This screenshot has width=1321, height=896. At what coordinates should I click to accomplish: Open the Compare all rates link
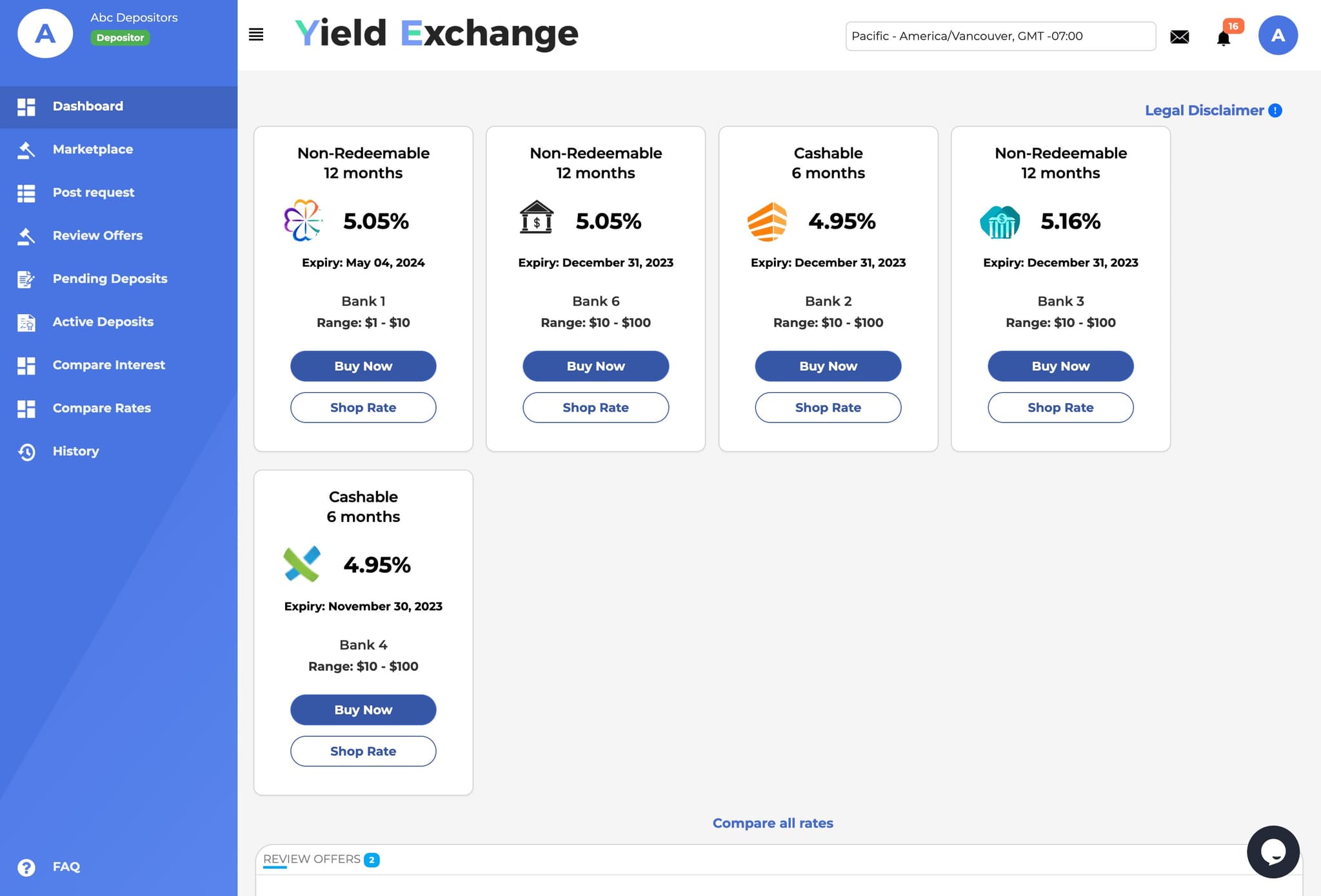(x=773, y=823)
